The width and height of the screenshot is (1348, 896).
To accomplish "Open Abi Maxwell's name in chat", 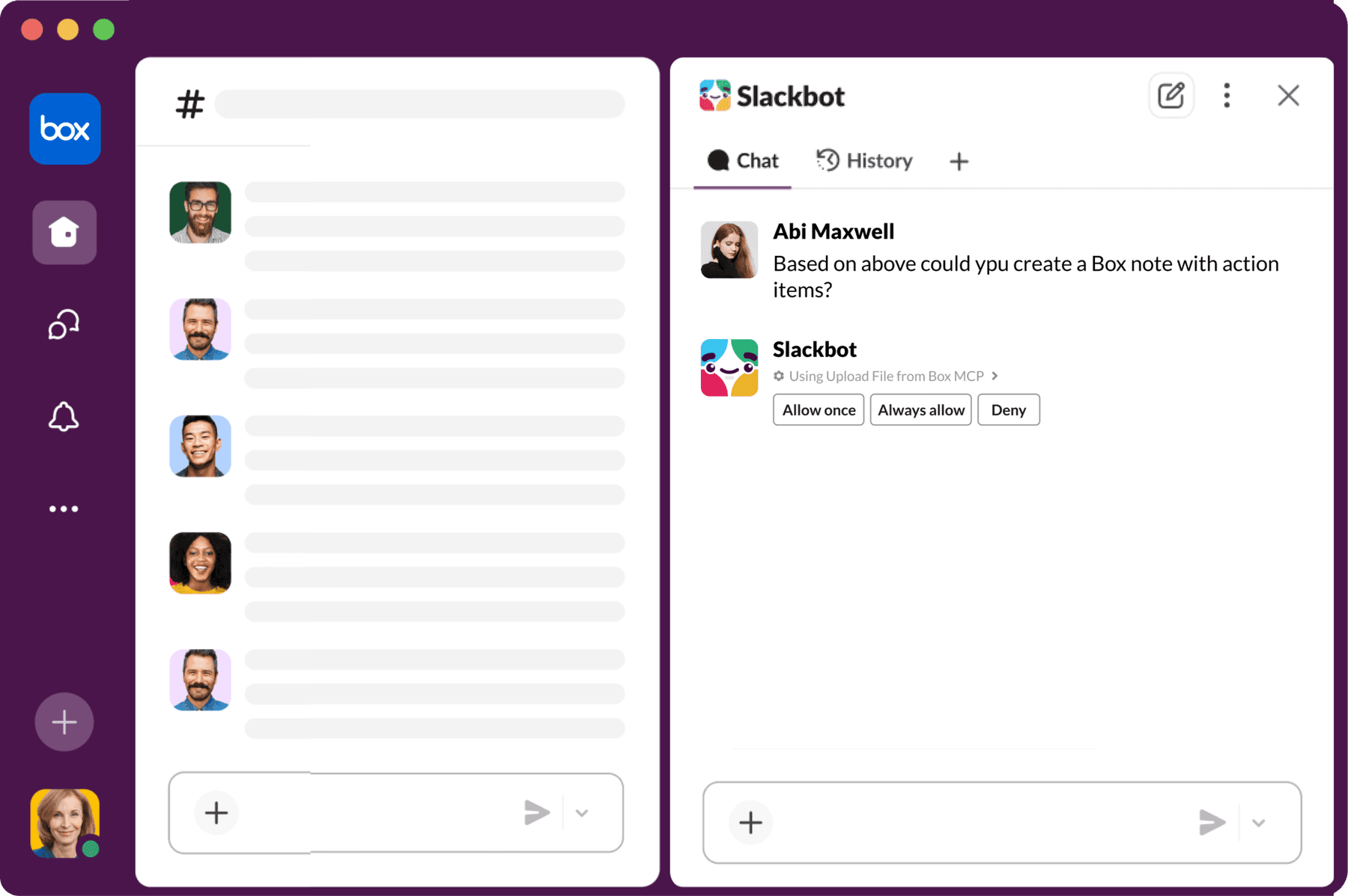I will coord(834,231).
